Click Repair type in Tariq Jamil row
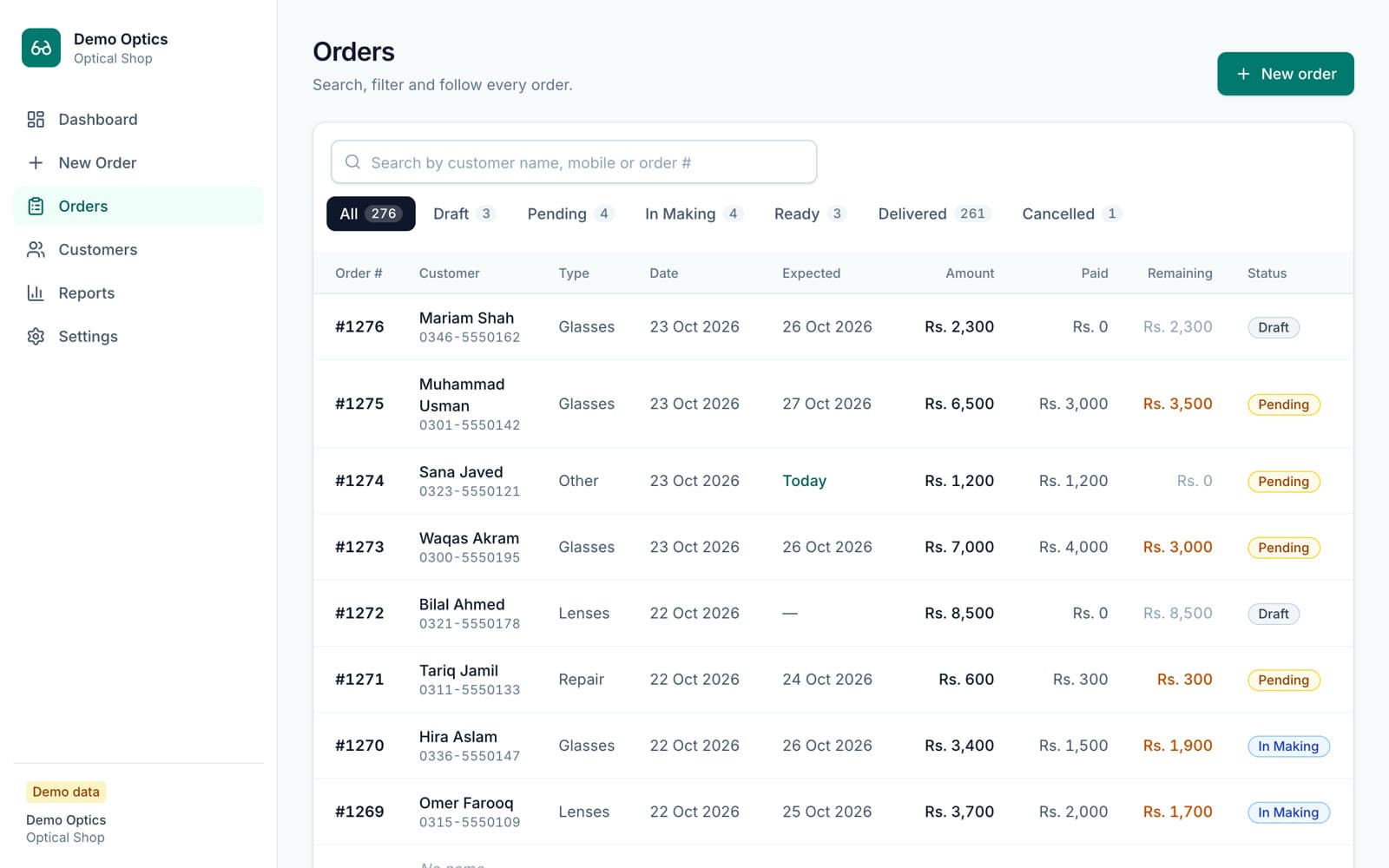The image size is (1389, 868). 581,680
